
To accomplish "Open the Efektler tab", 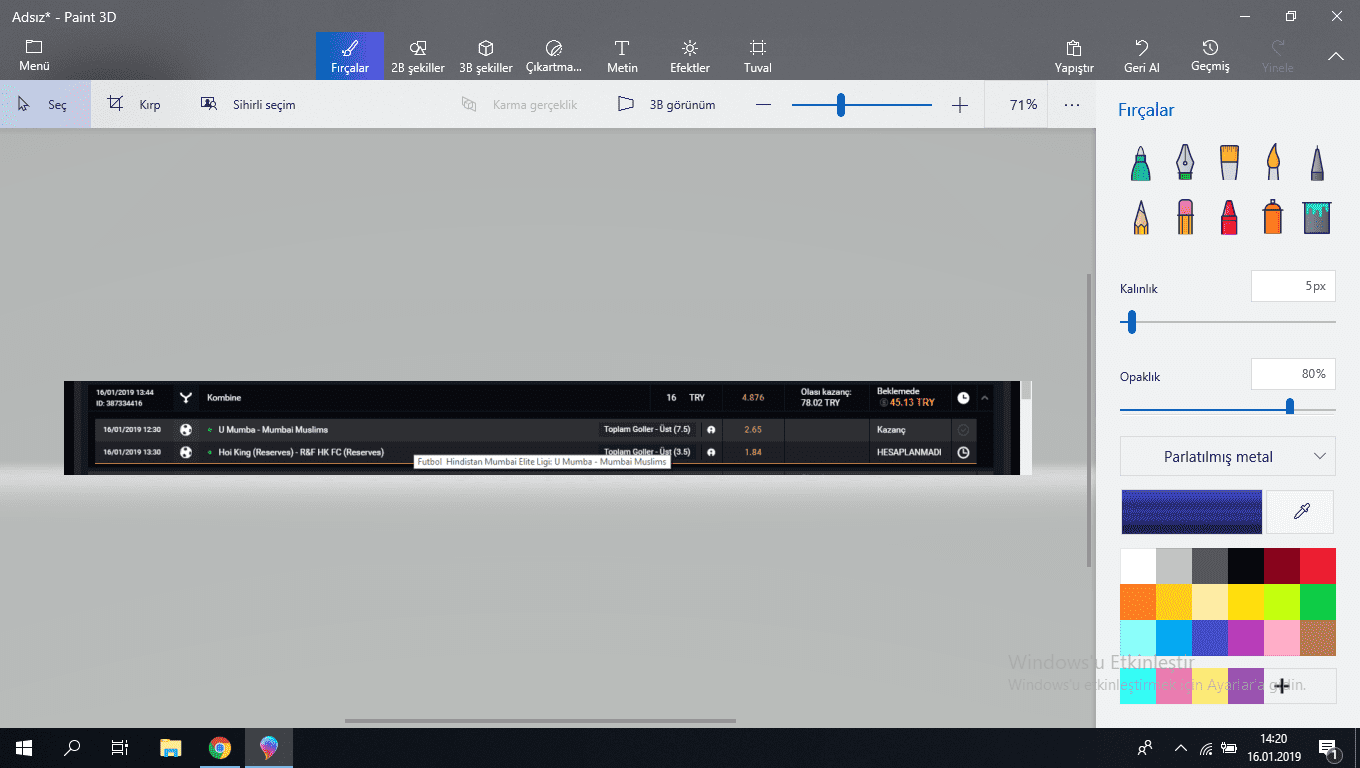I will point(690,56).
